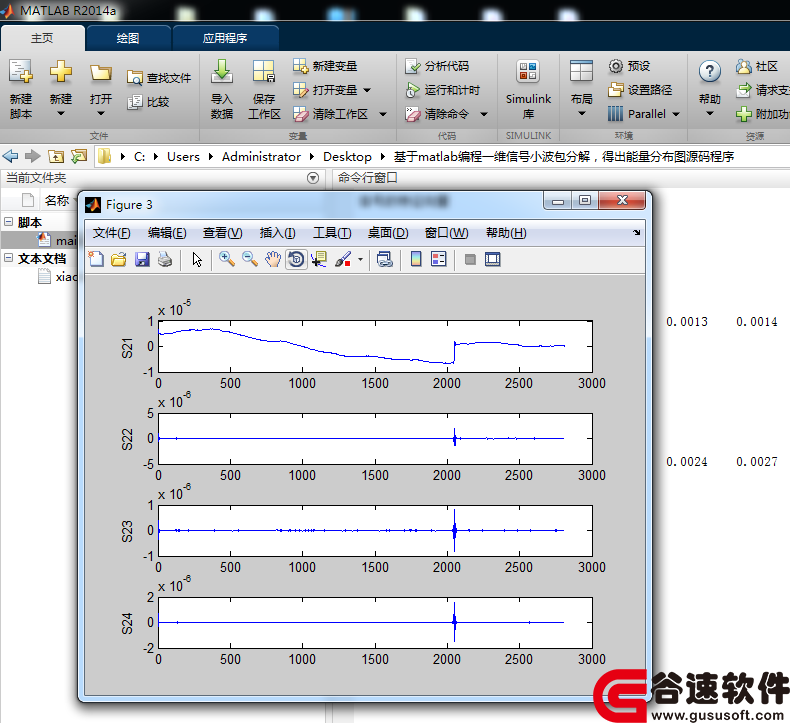Print the figure with the printer icon
The width and height of the screenshot is (790, 723).
pos(165,259)
